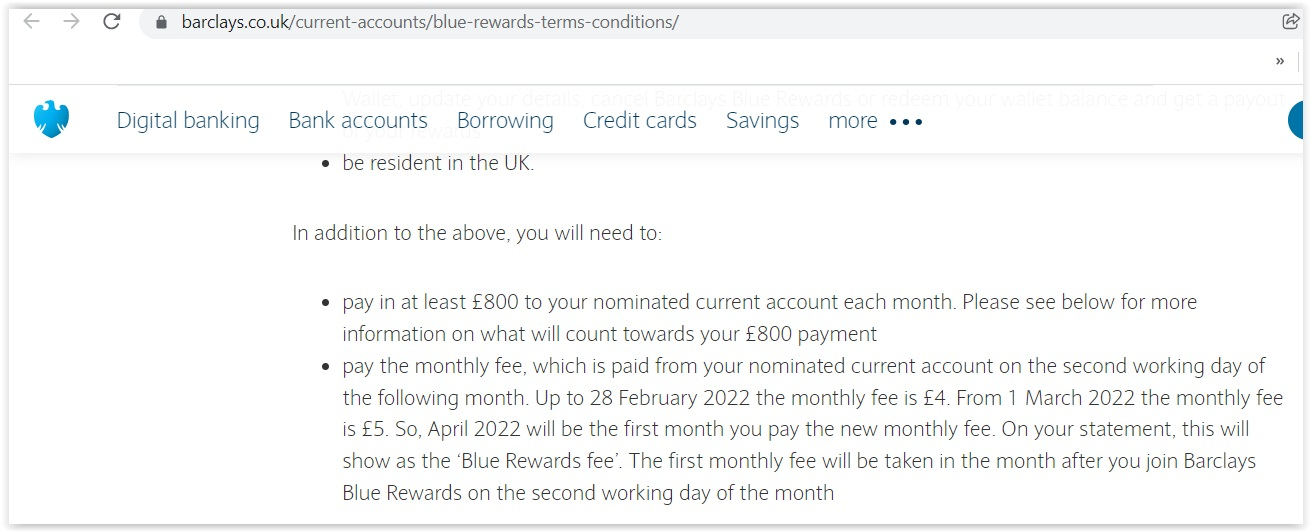
Task: Open the Bank accounts menu
Action: click(358, 121)
